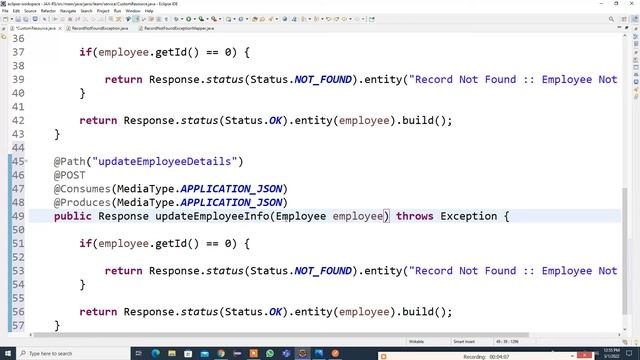Click the toolbar search magnifier icon
This screenshot has height=360, width=640.
coord(611,19)
